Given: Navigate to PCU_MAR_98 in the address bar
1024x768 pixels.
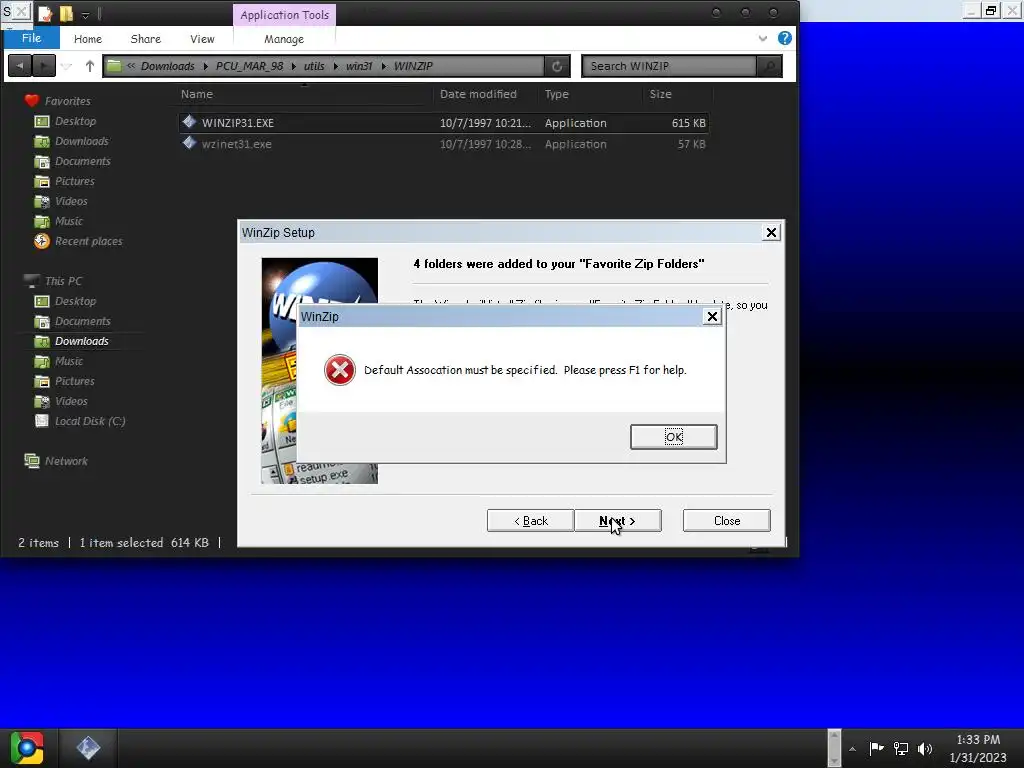Looking at the screenshot, I should pos(249,66).
